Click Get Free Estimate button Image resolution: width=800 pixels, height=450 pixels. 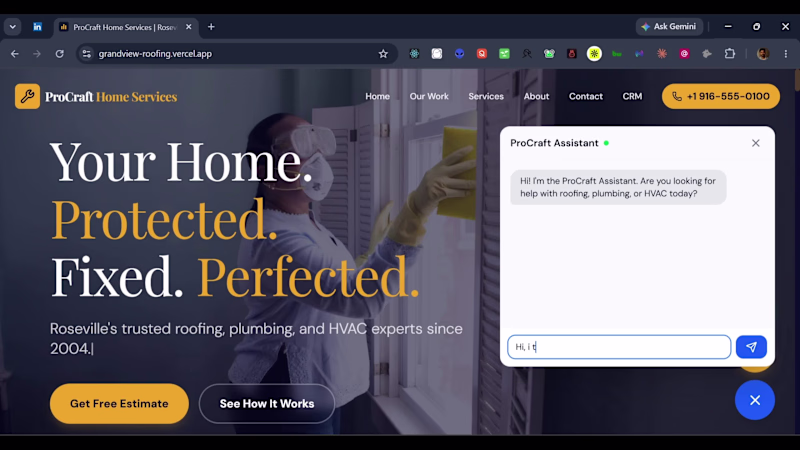pos(119,404)
